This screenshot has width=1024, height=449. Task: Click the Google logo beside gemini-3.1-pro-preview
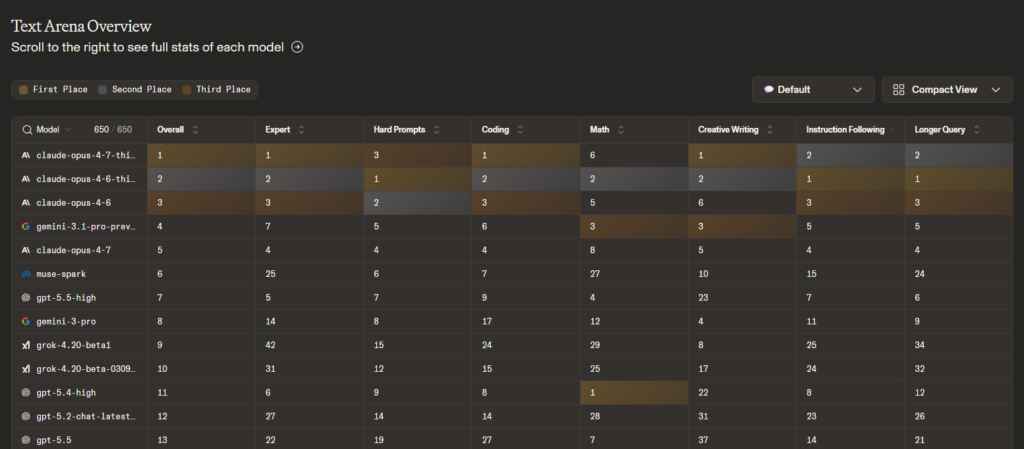(26, 226)
